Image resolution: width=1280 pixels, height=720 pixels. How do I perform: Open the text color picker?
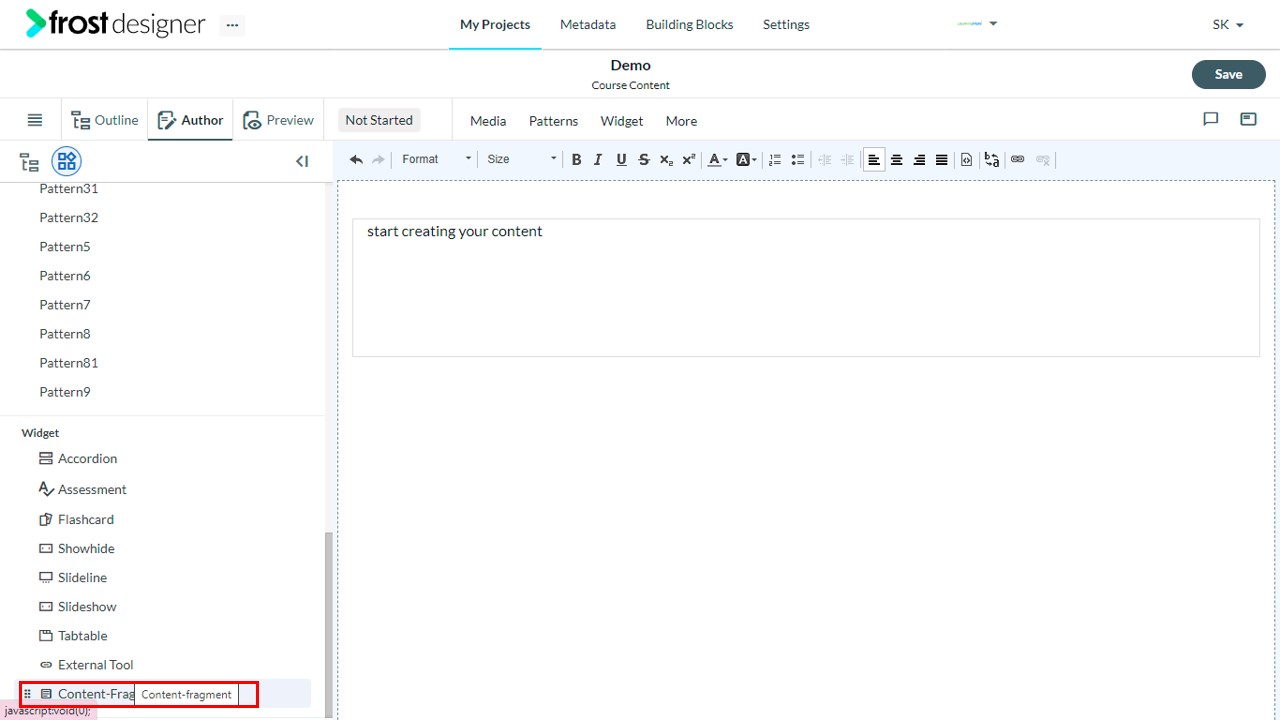(717, 159)
